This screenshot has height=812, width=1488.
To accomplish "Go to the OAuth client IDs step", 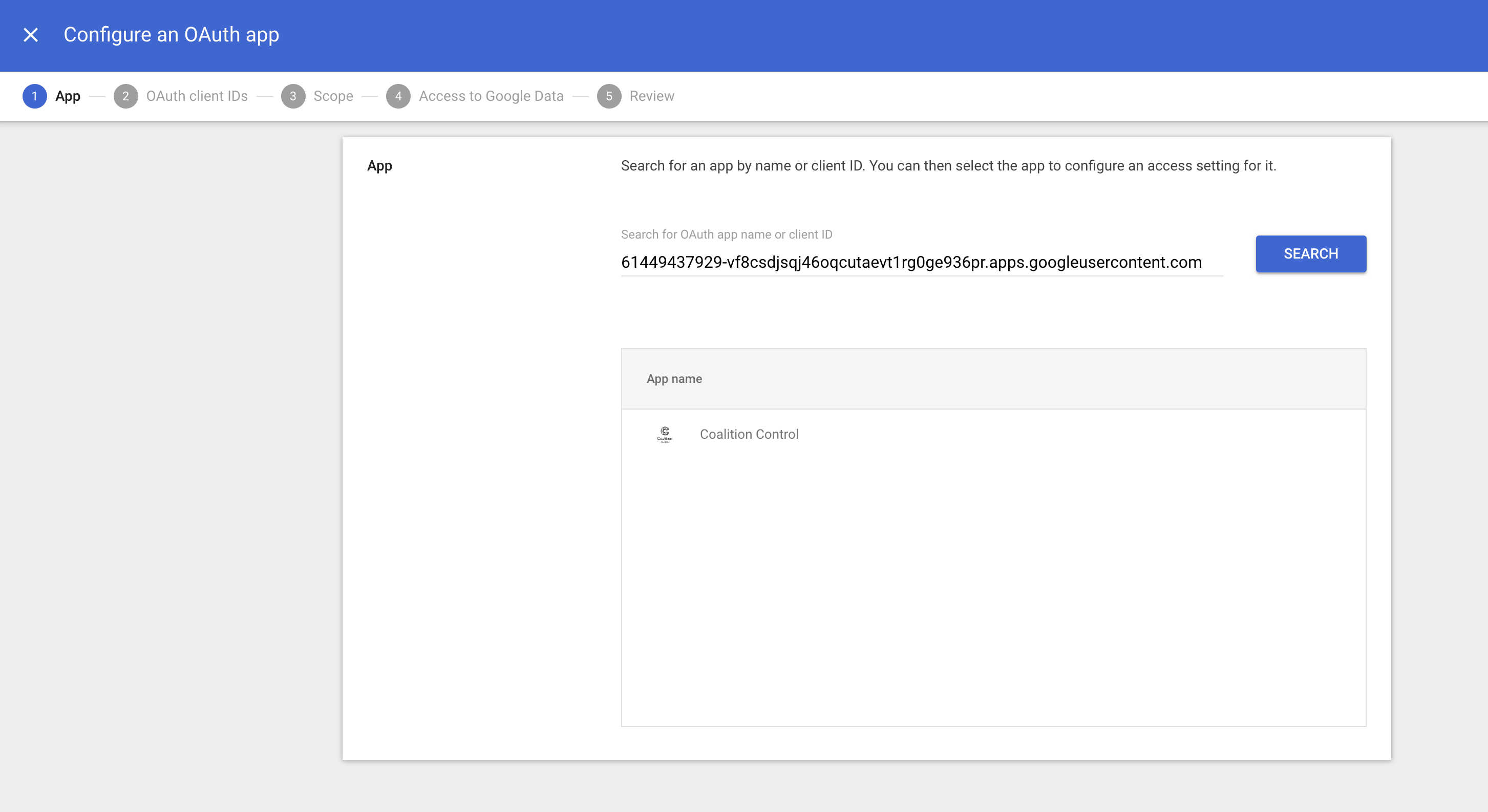I will click(x=197, y=96).
